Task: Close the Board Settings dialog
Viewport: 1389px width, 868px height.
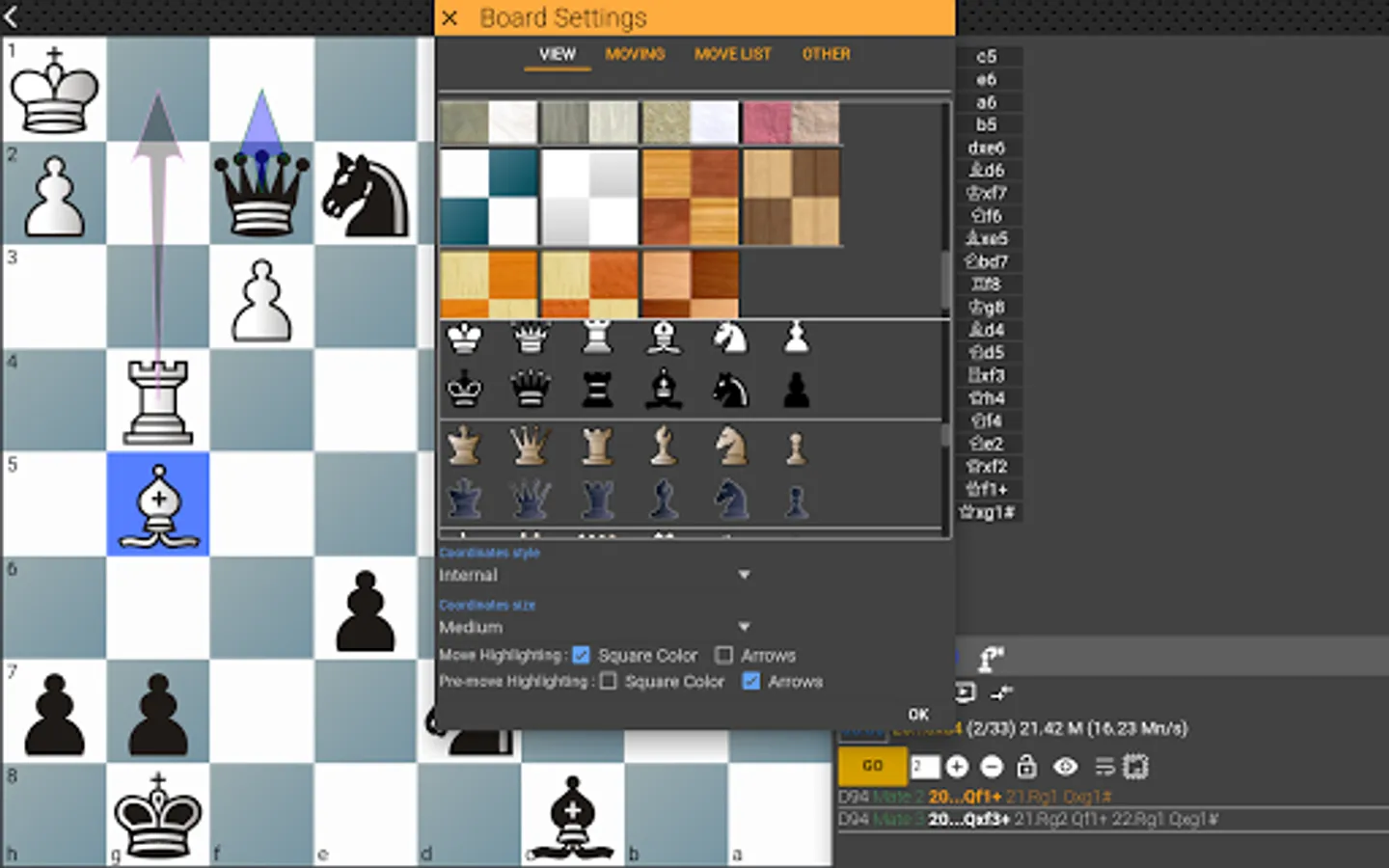Action: pyautogui.click(x=449, y=17)
